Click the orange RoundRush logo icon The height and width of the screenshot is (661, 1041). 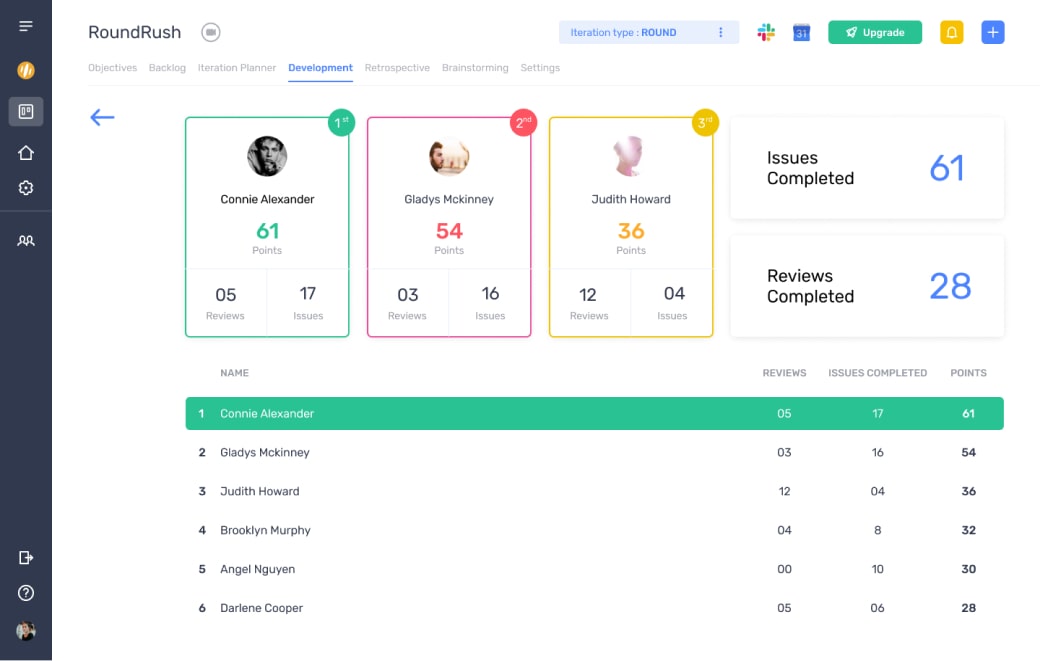click(x=26, y=70)
